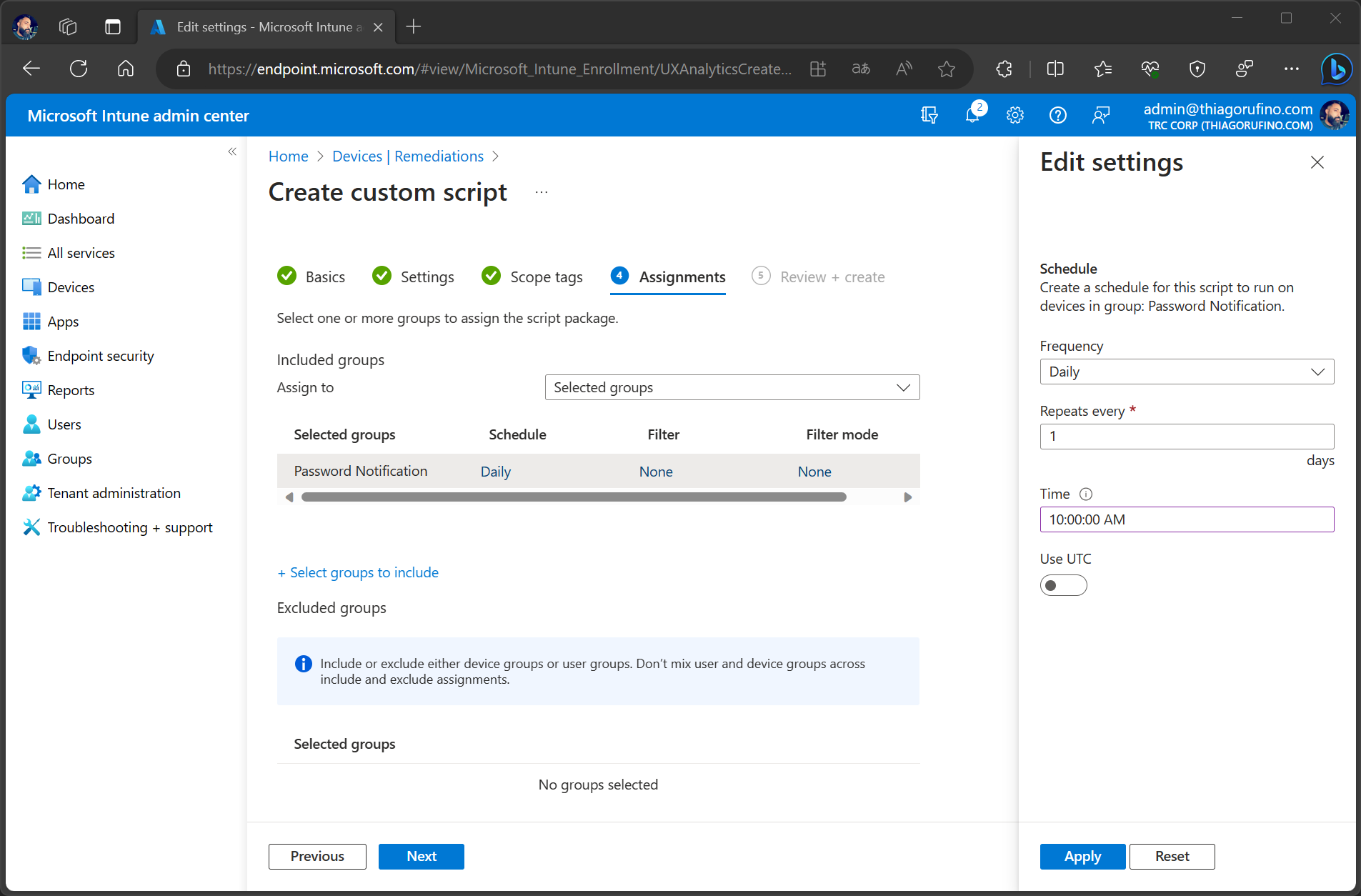This screenshot has width=1361, height=896.
Task: Open the ellipsis menu beside Create custom script
Action: [542, 192]
